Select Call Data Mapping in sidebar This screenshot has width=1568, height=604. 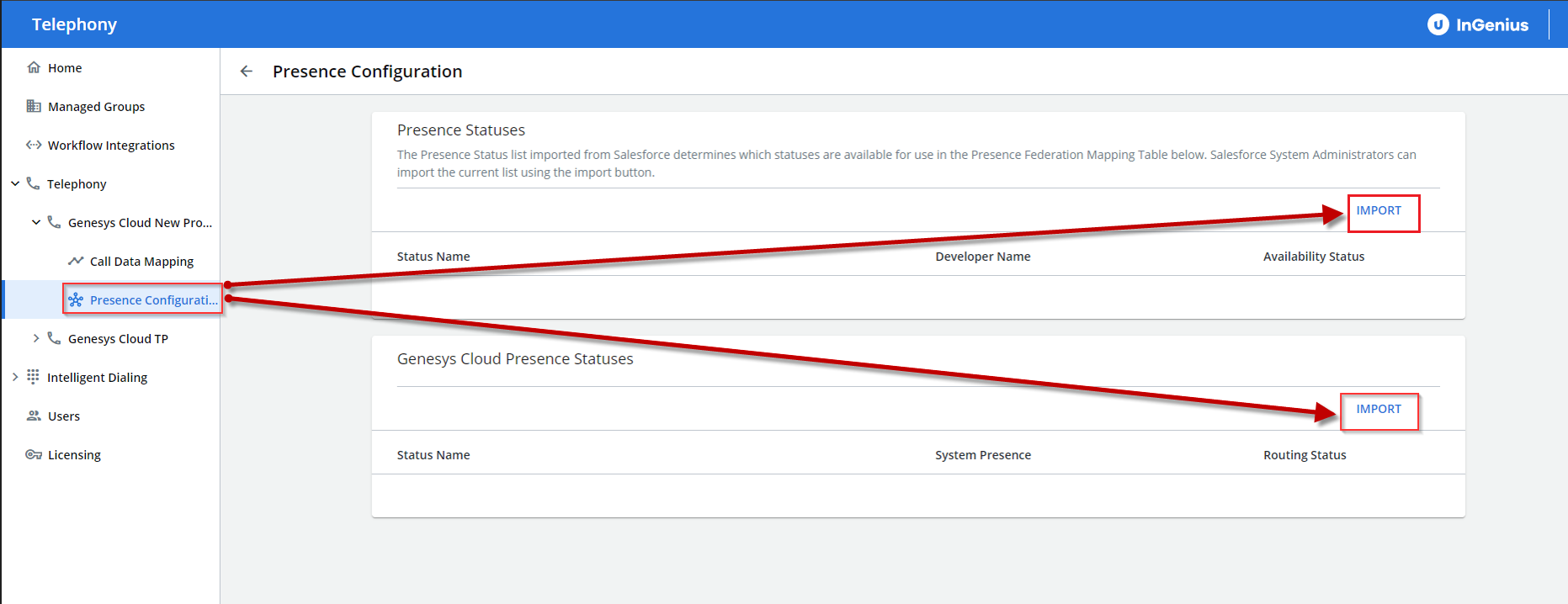click(x=141, y=261)
